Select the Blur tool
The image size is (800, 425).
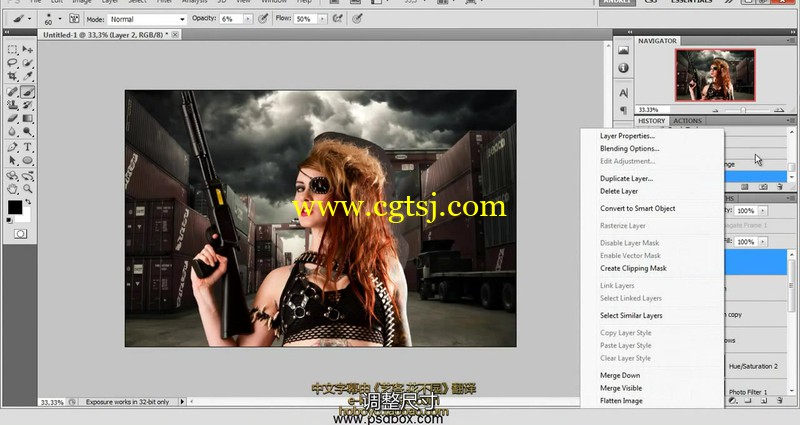12,132
